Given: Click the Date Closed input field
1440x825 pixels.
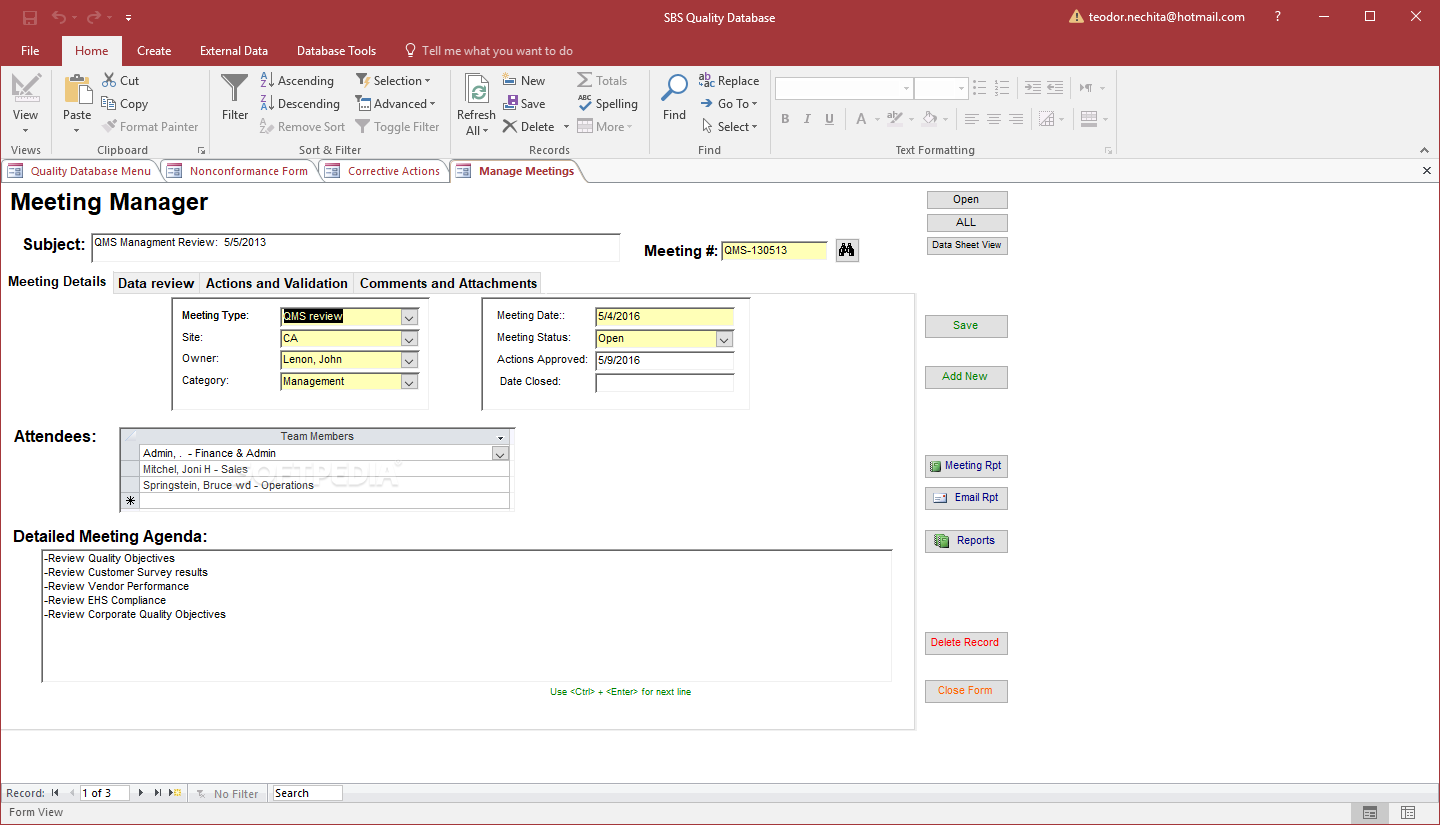Looking at the screenshot, I should [x=665, y=382].
